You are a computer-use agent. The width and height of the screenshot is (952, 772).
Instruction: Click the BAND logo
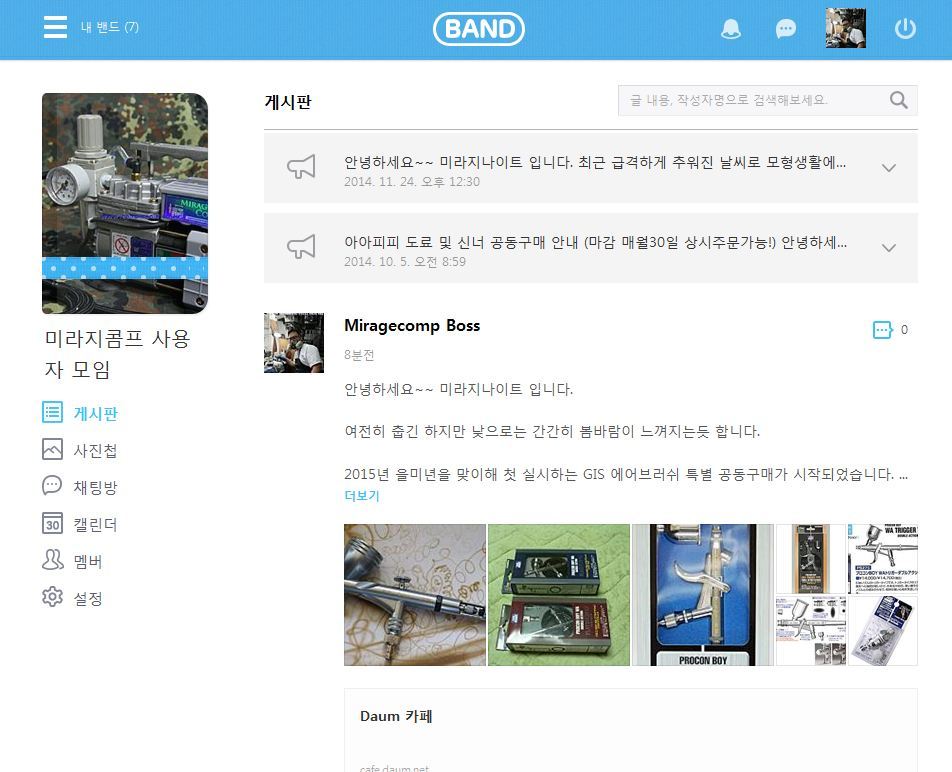[478, 29]
